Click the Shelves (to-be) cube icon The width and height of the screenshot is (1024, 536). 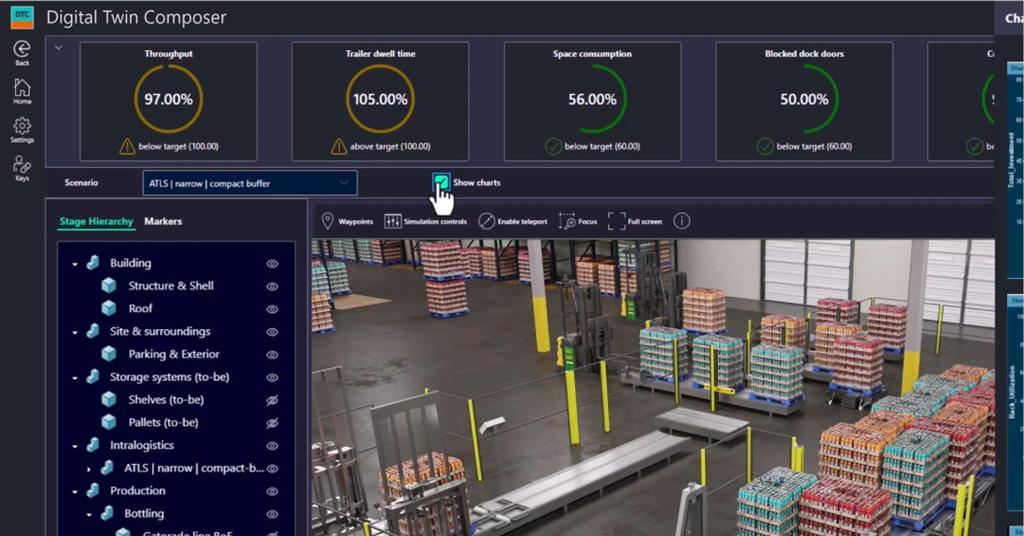click(x=109, y=400)
